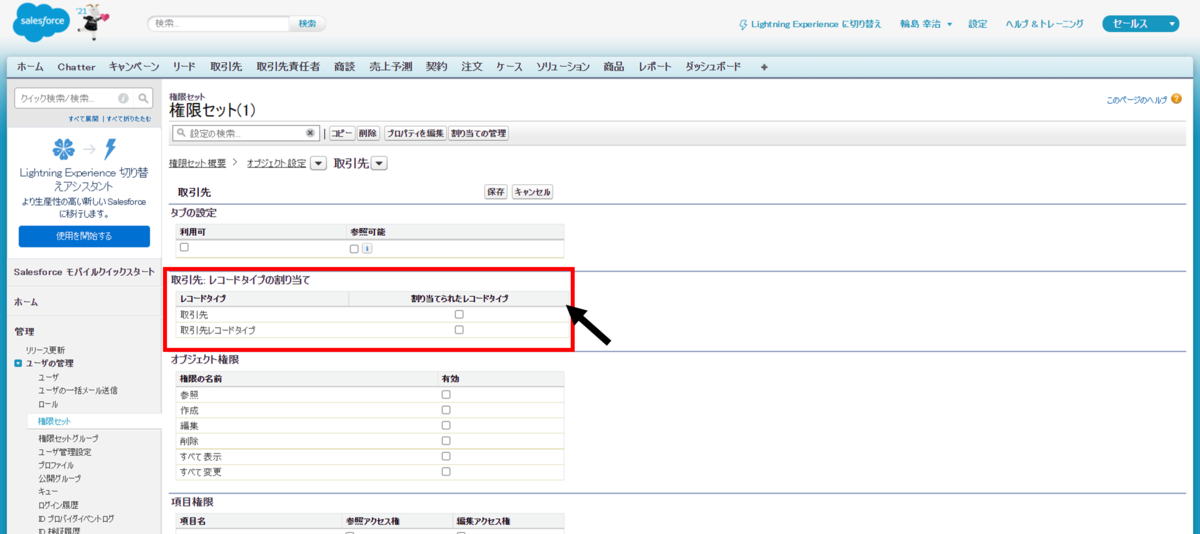Image resolution: width=1200 pixels, height=534 pixels.
Task: Select プロファイル in the sidebar tree
Action: tap(56, 465)
